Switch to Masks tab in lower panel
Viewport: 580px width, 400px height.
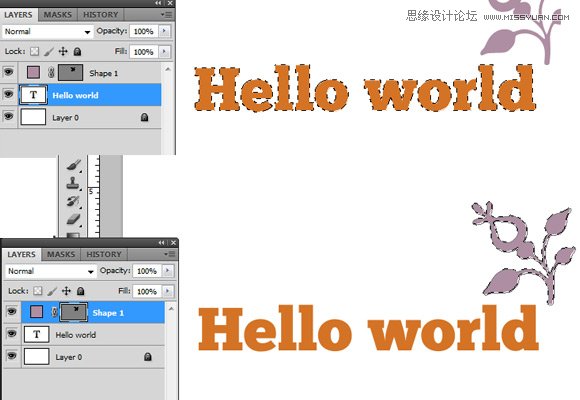(x=61, y=255)
